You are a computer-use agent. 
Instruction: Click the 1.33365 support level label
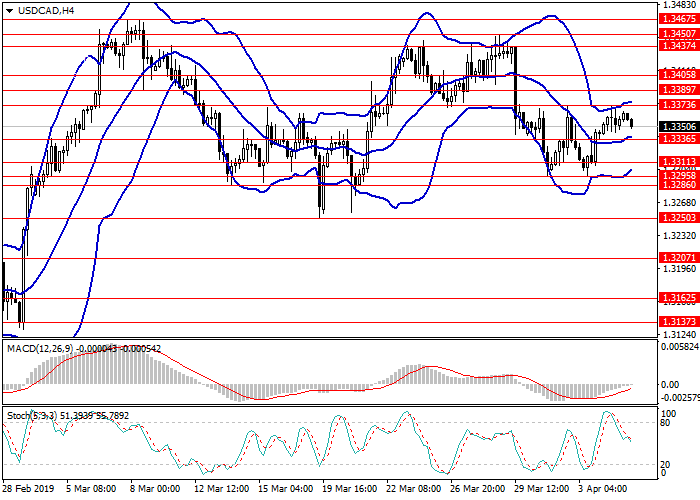coord(679,139)
